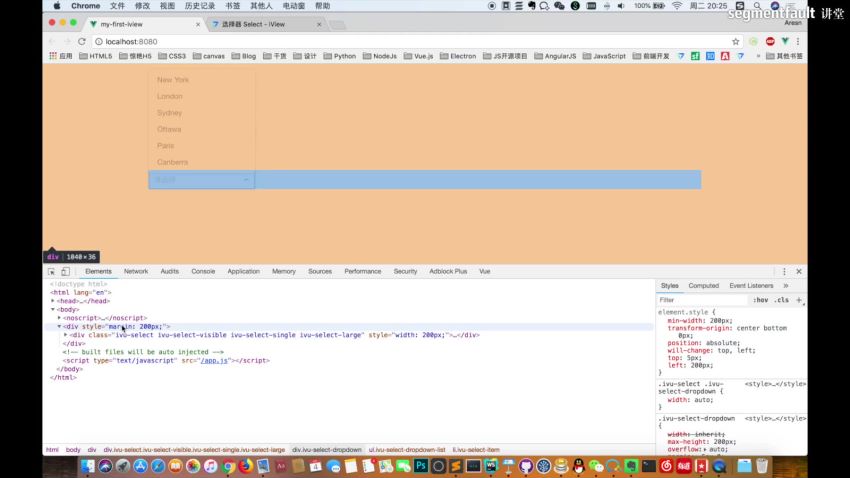Open the Vue devtools extension icon in toolbar
The height and width of the screenshot is (478, 850).
[x=785, y=41]
